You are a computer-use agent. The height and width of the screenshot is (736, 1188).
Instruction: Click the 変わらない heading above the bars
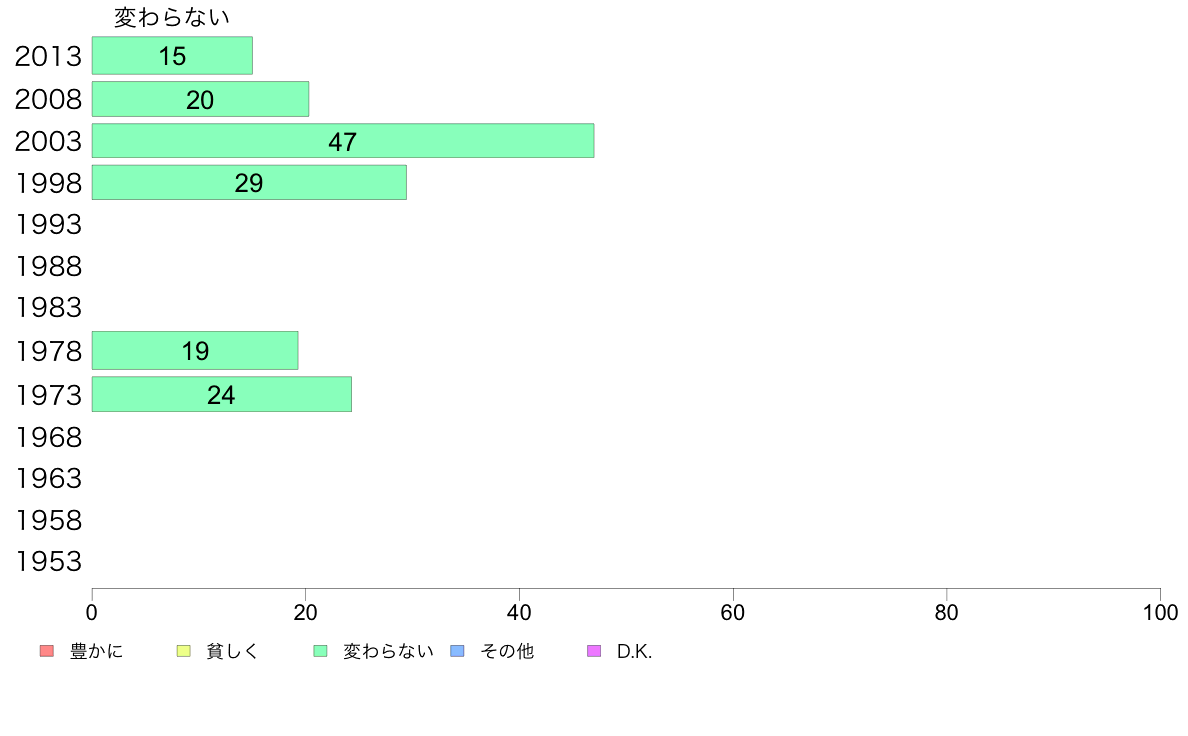[x=172, y=17]
